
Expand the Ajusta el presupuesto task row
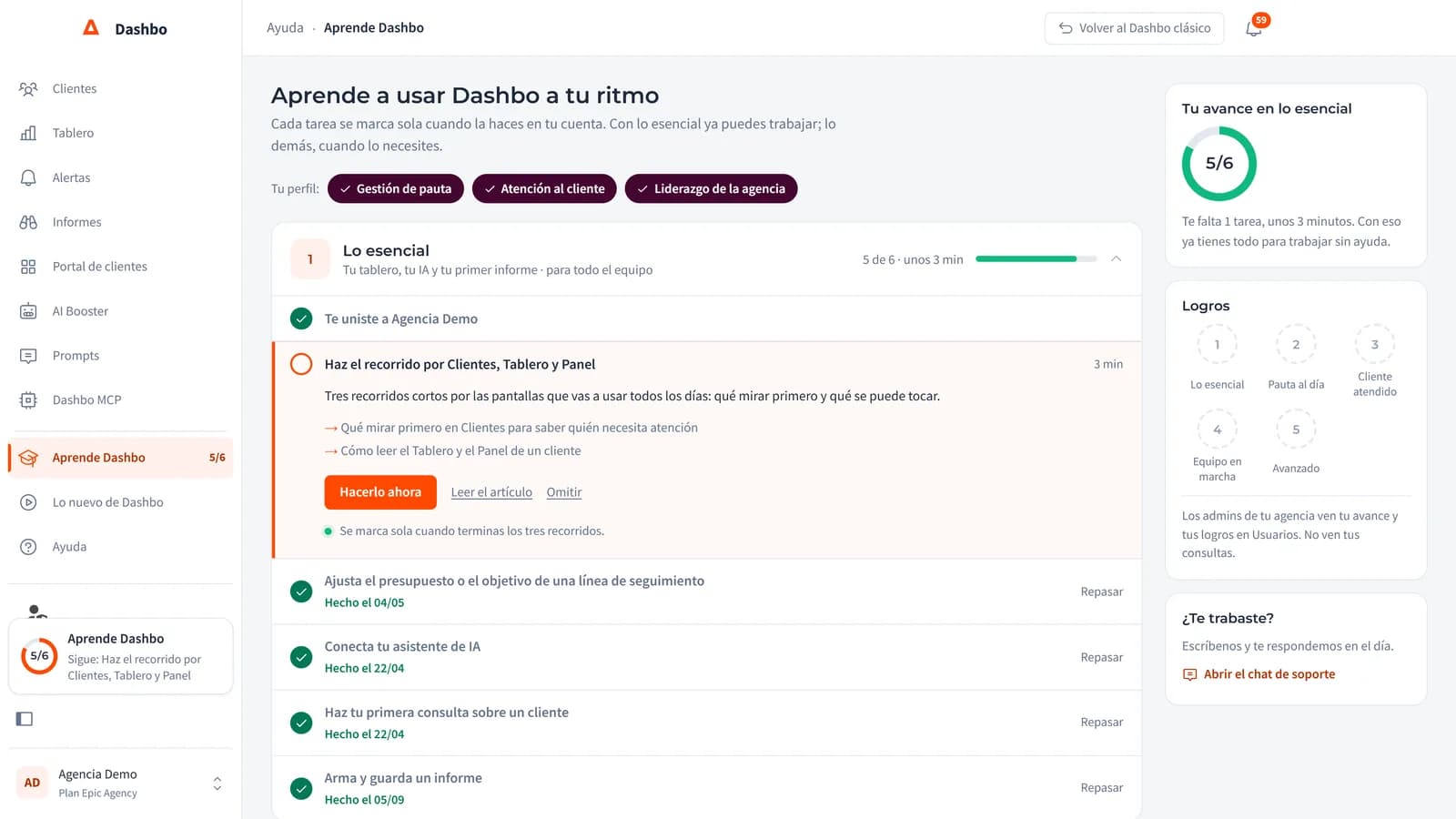706,591
